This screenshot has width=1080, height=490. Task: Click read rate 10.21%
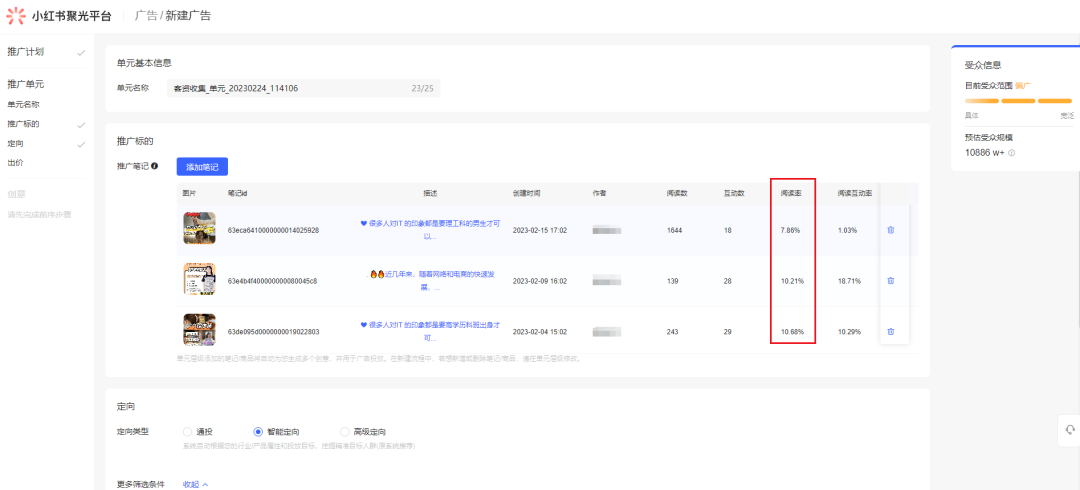tap(792, 280)
